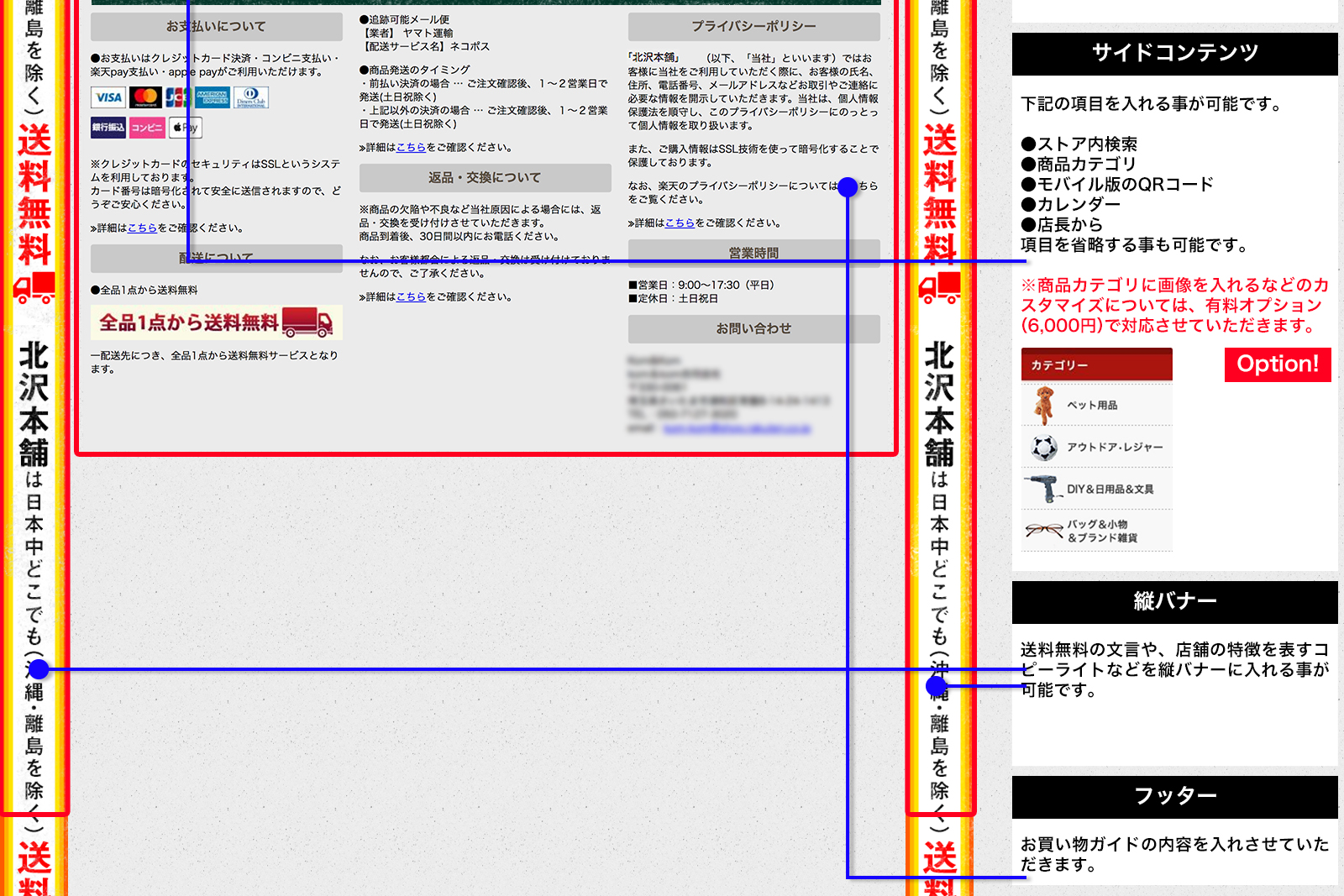Screen dimensions: 1344x896
Task: Click the drill icon for DIY&日用品&文具
Action: click(x=1044, y=489)
